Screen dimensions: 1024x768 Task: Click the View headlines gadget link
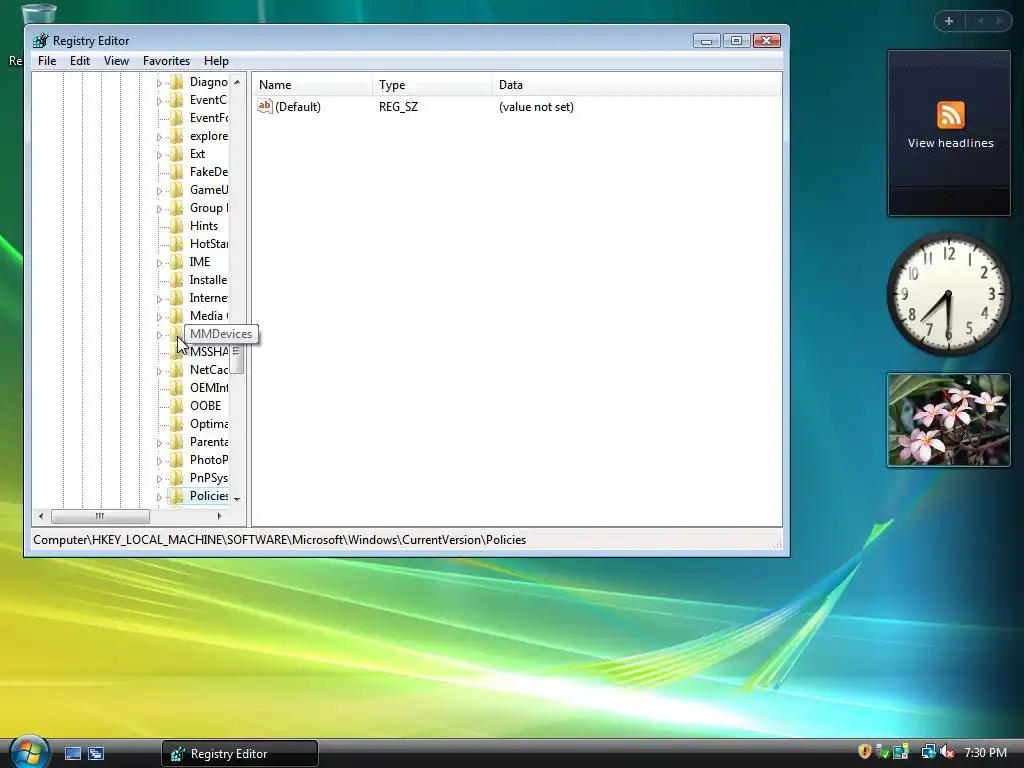950,143
